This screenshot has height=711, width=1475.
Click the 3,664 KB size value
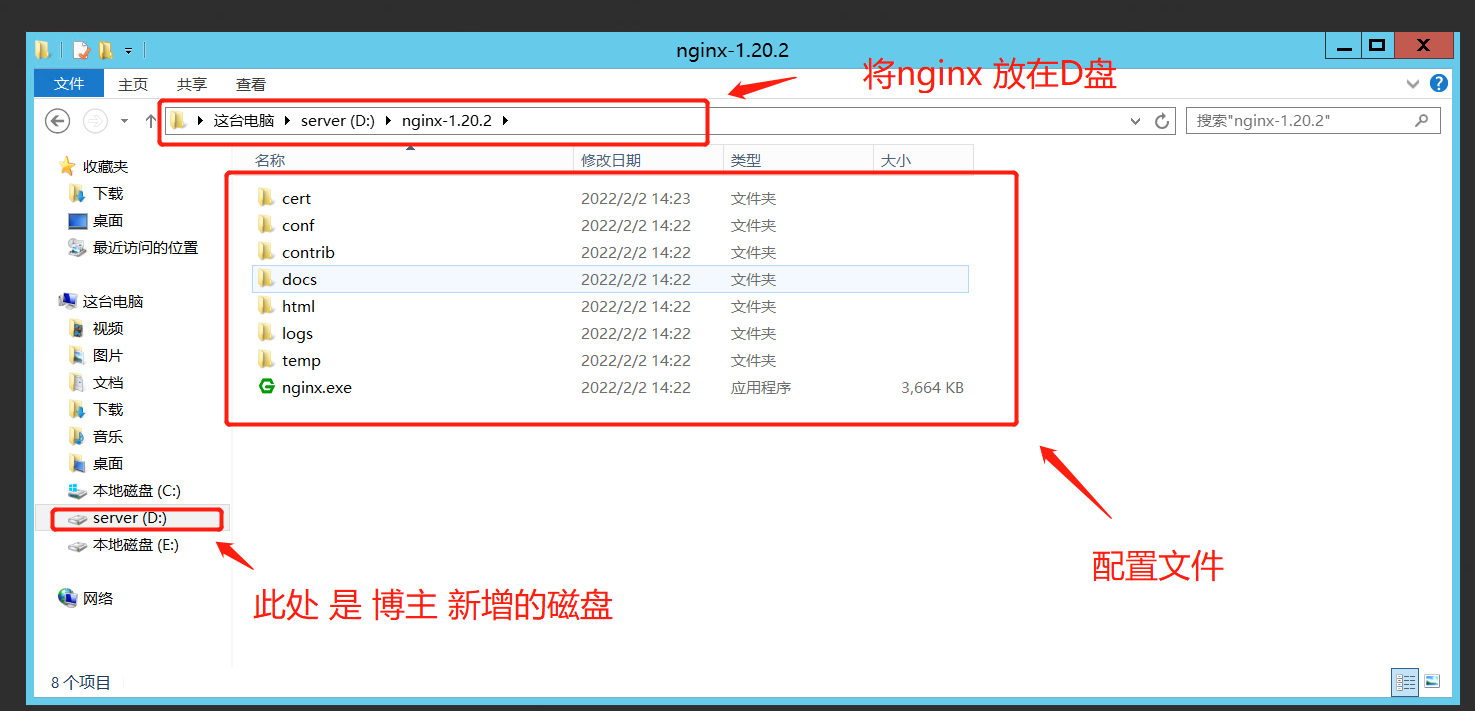click(932, 387)
